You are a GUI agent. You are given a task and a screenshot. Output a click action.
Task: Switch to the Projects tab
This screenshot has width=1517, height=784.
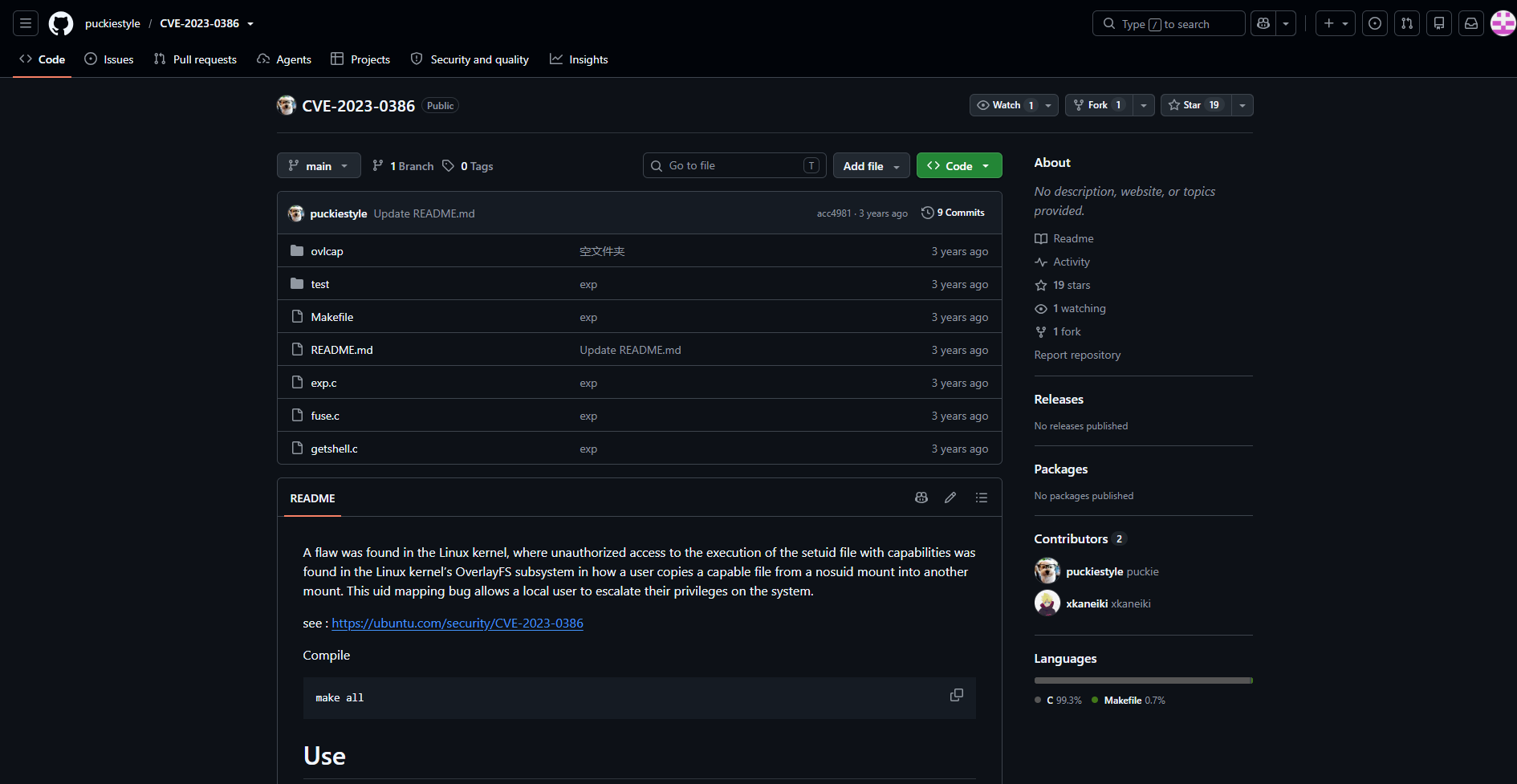360,59
